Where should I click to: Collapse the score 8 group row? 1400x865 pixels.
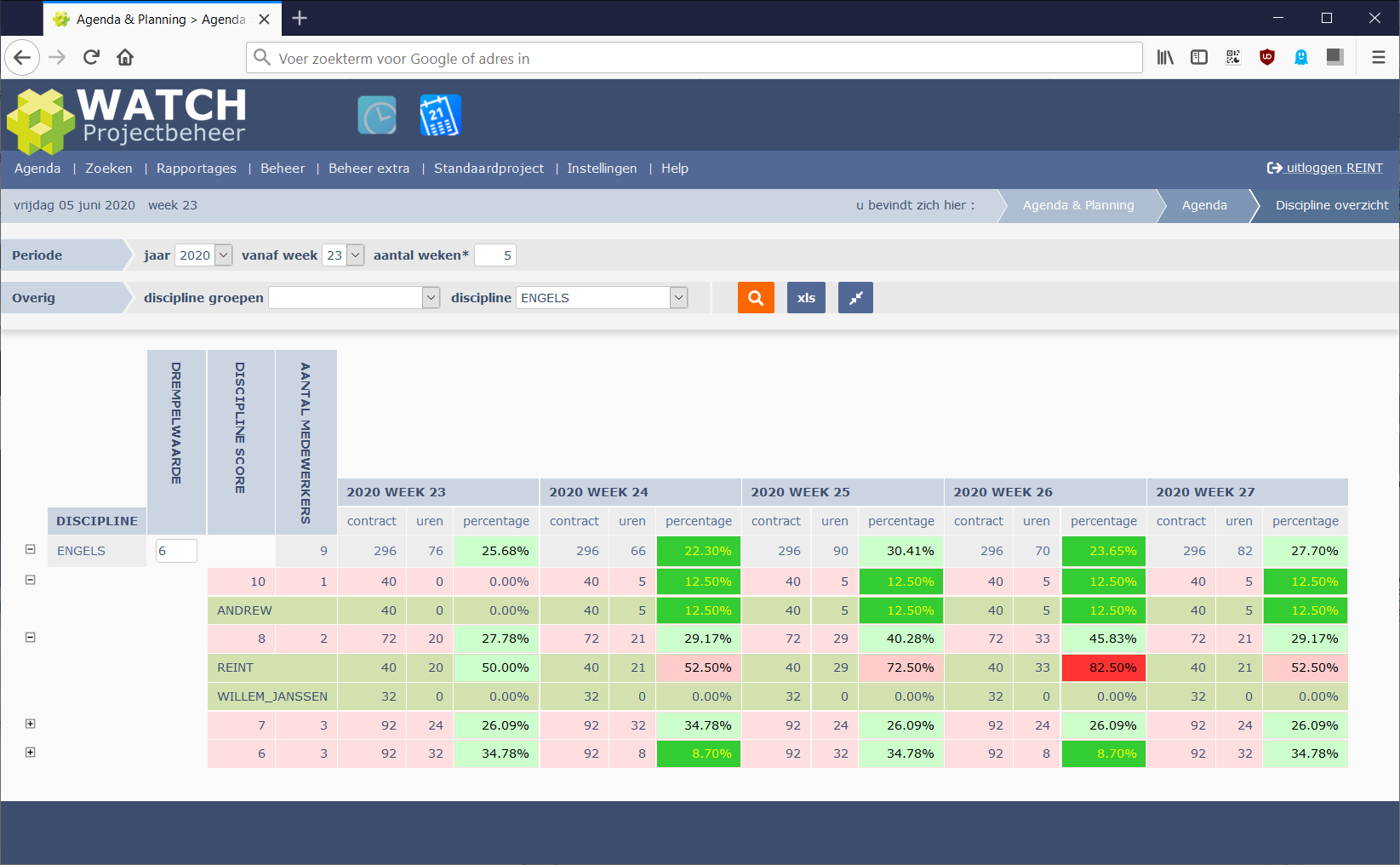(x=31, y=637)
